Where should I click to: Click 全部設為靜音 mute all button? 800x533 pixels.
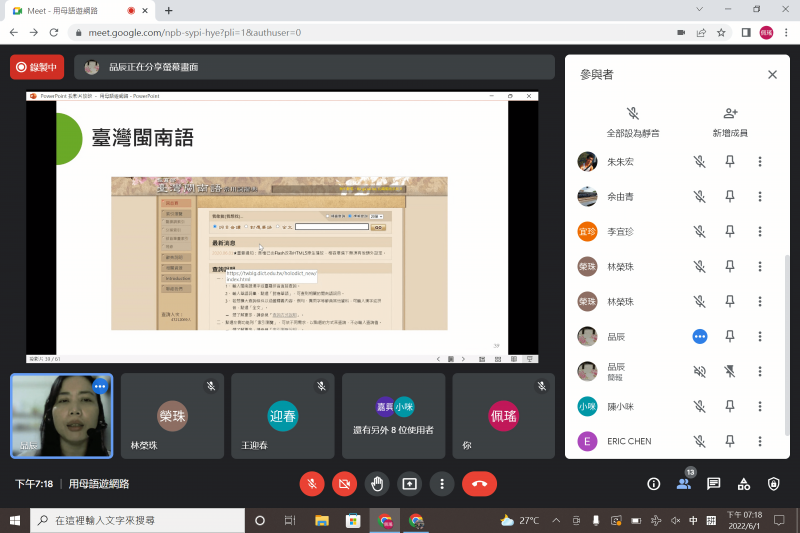[x=633, y=122]
